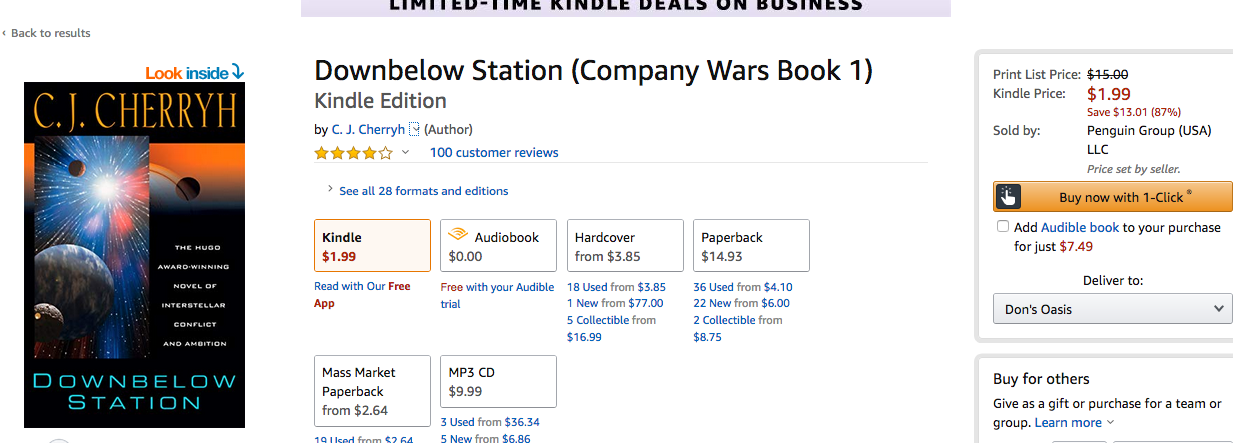Screen dimensions: 1233x443
Task: Expand the Learn more chevron under Buy for others
Action: tap(1111, 422)
